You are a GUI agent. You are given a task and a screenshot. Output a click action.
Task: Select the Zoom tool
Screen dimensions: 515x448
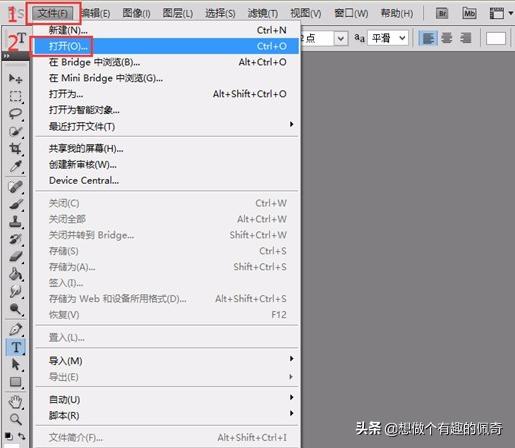point(15,419)
